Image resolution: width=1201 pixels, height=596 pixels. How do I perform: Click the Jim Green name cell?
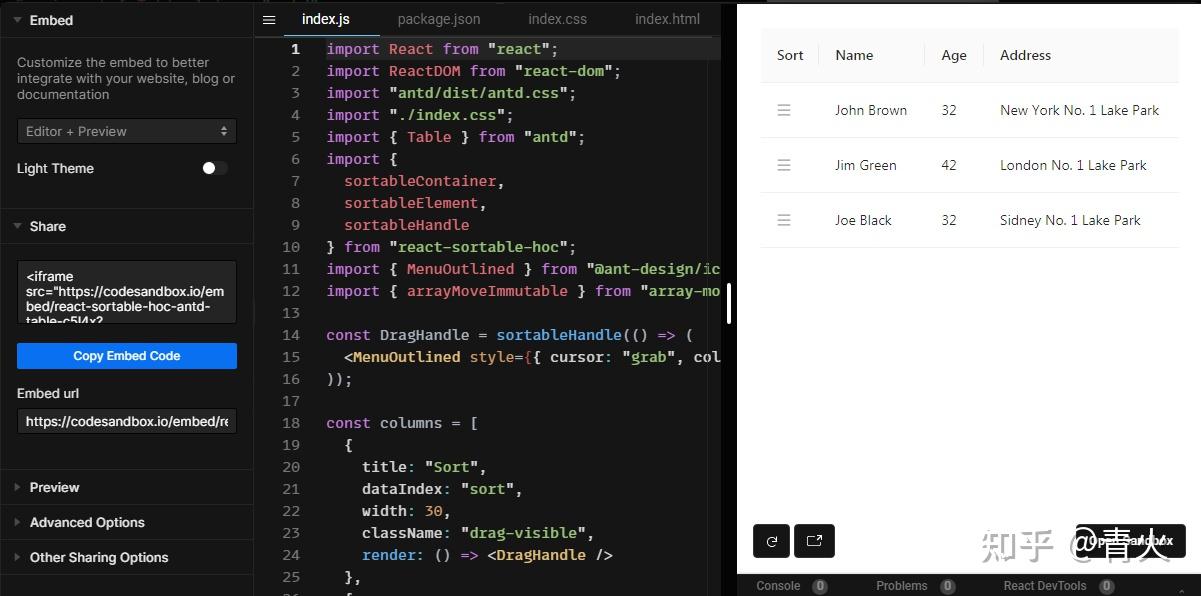point(866,165)
